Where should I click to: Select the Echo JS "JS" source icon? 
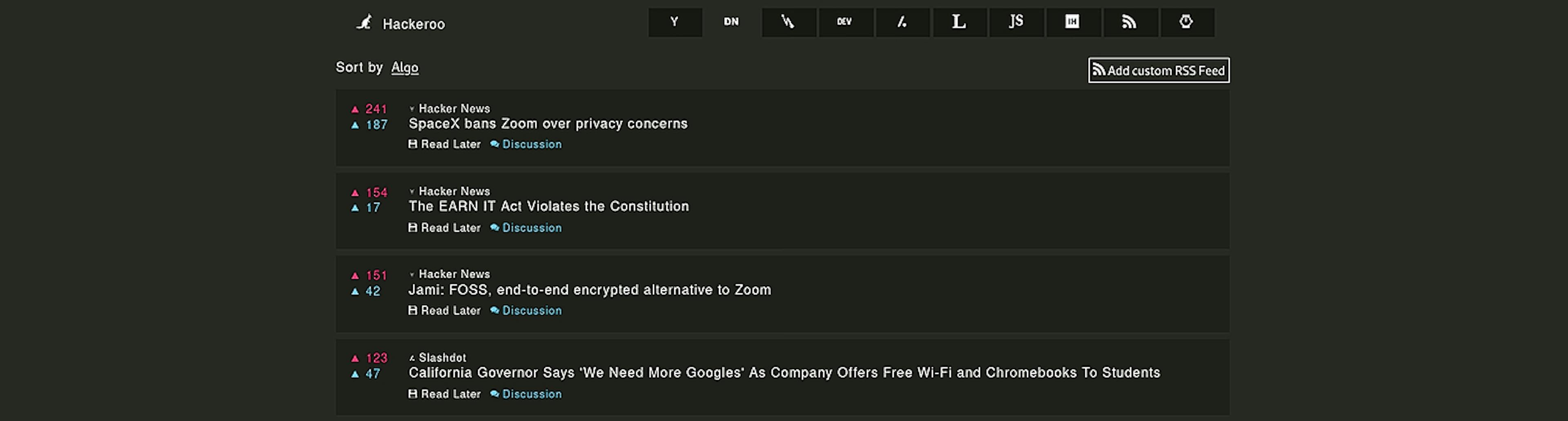1016,22
